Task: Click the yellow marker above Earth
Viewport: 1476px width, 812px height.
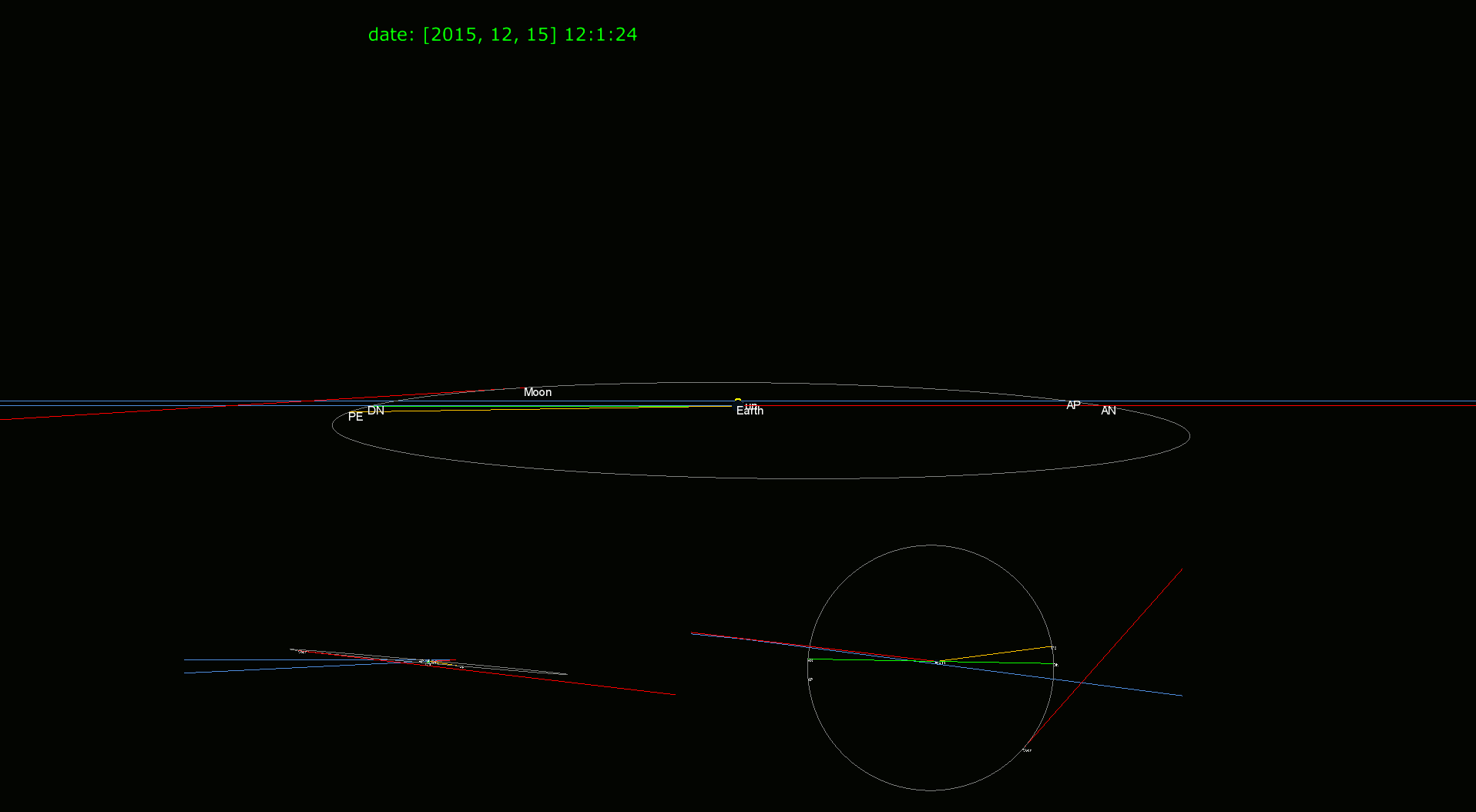Action: 738,401
